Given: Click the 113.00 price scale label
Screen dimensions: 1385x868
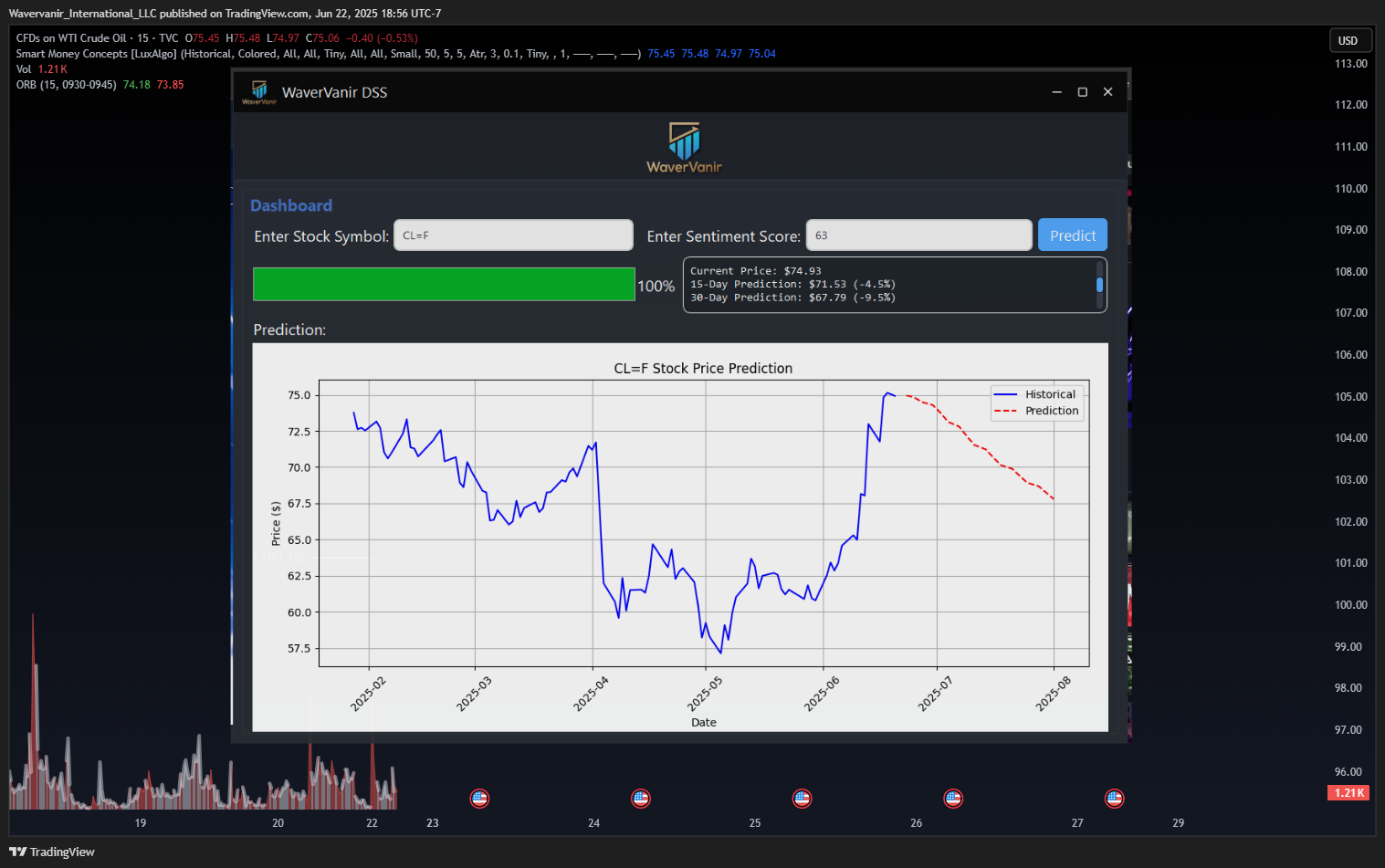Looking at the screenshot, I should pos(1350,64).
